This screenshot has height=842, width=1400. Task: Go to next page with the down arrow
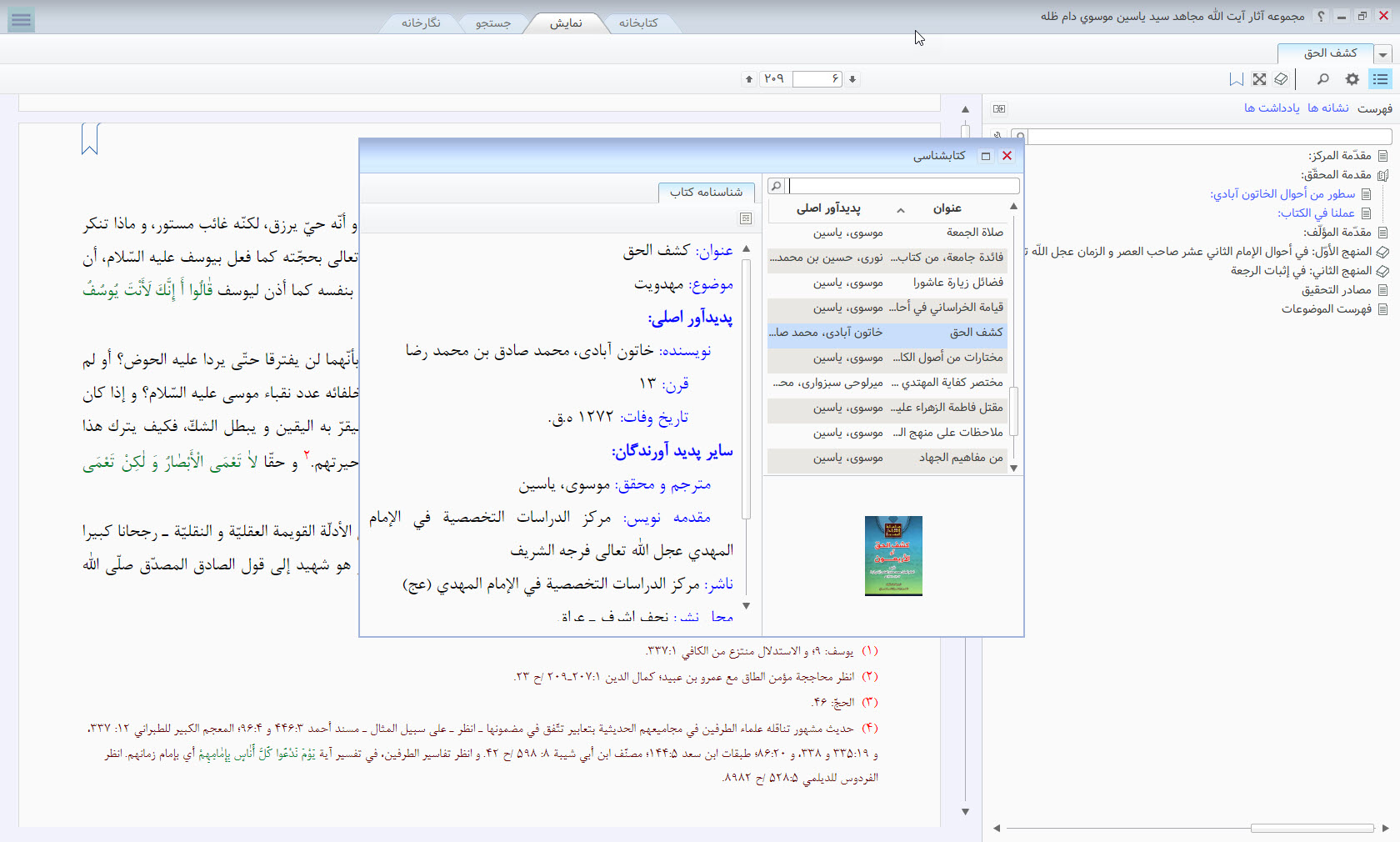pos(852,79)
